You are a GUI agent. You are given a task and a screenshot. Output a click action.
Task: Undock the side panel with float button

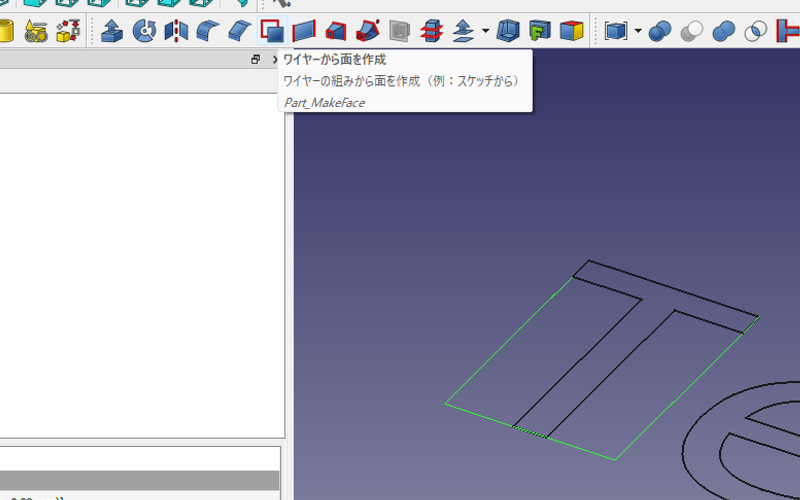point(256,60)
